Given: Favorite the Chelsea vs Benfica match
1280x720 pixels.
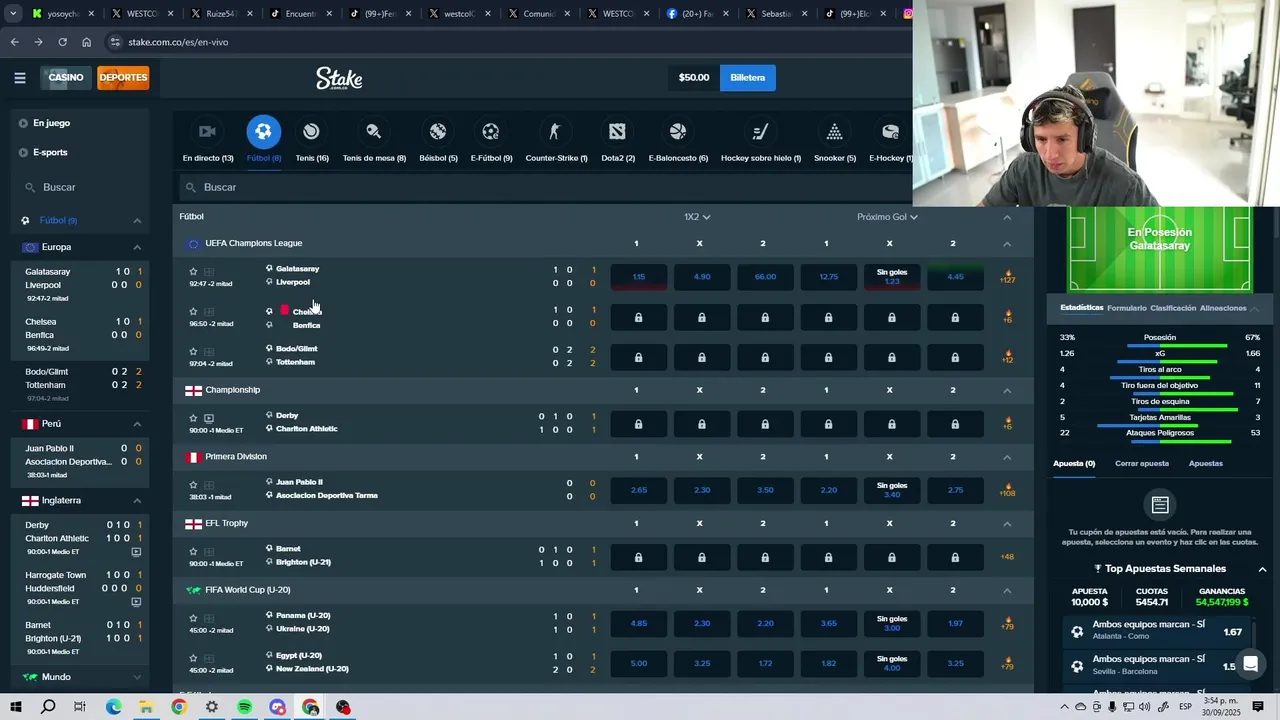Looking at the screenshot, I should pyautogui.click(x=193, y=311).
